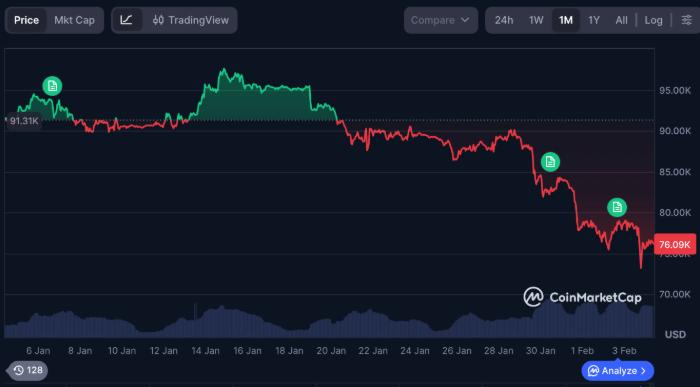Viewport: 700px width, 387px height.
Task: Select the 1M time range
Action: [x=566, y=20]
